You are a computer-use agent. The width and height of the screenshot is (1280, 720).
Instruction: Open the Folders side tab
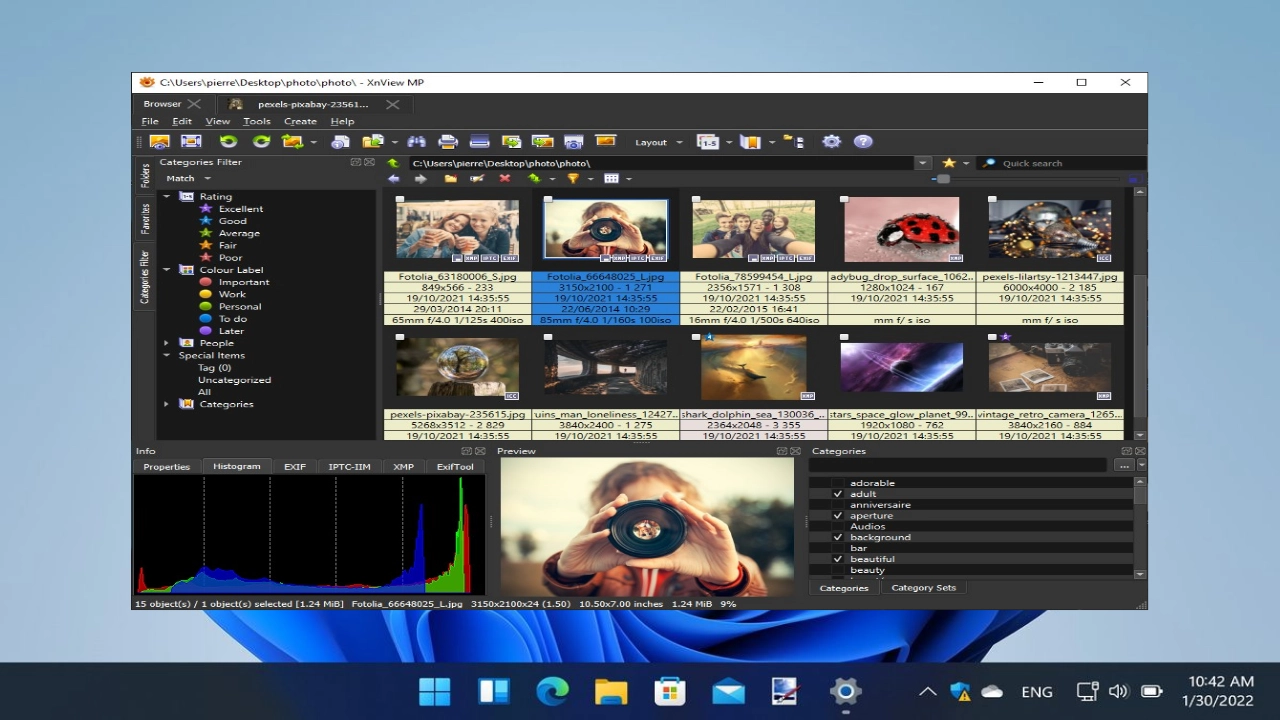coord(145,176)
